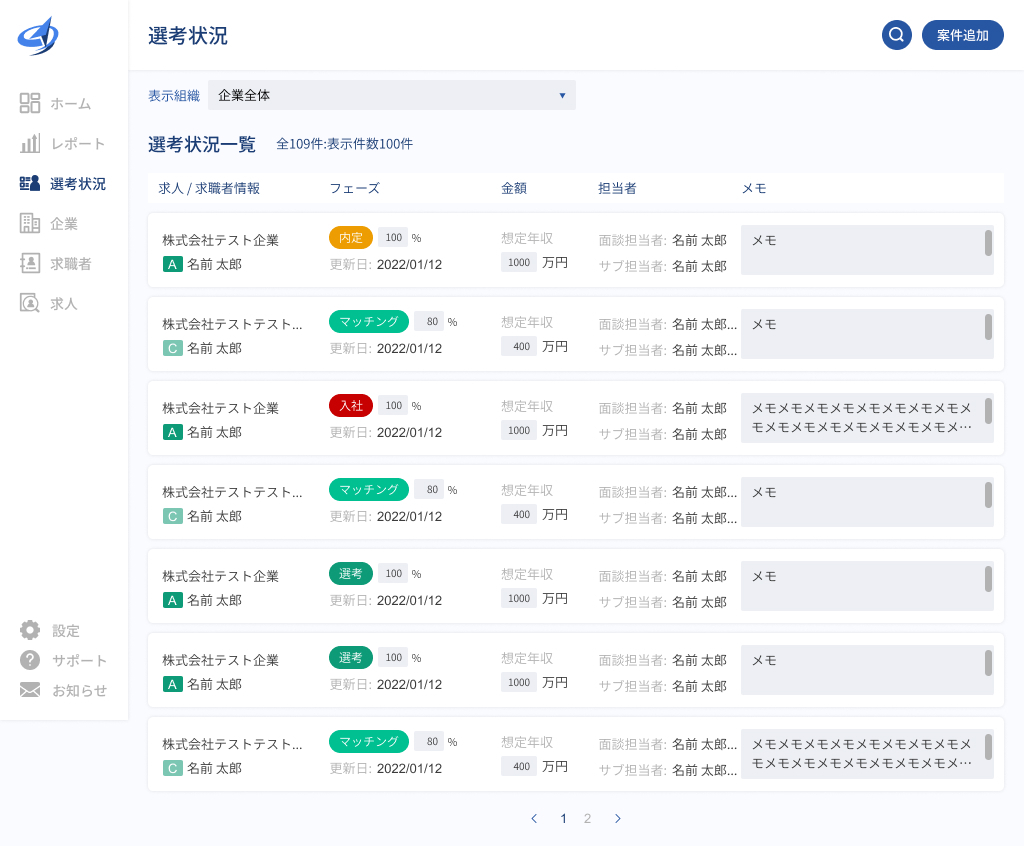Click the company logo at top left
The width and height of the screenshot is (1024, 846).
38,36
